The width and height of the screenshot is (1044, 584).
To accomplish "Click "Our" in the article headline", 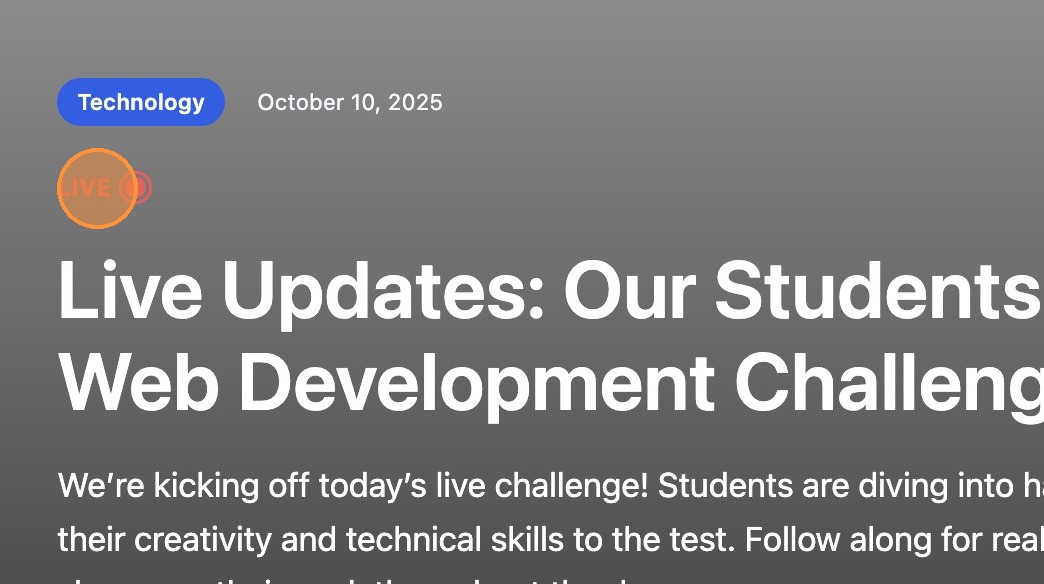I will 630,291.
